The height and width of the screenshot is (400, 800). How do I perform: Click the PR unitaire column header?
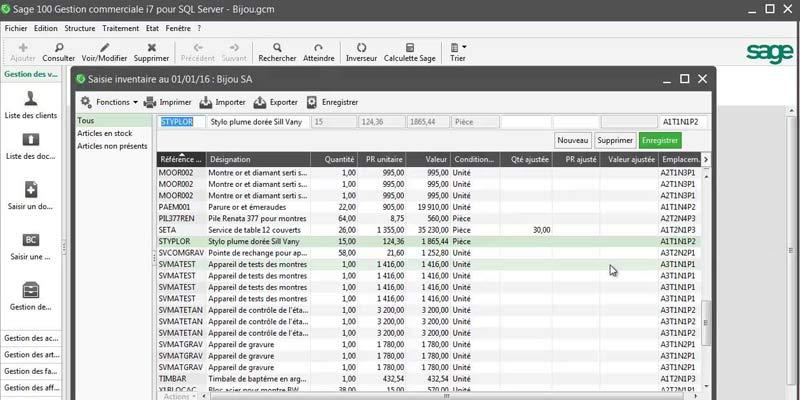pos(382,159)
